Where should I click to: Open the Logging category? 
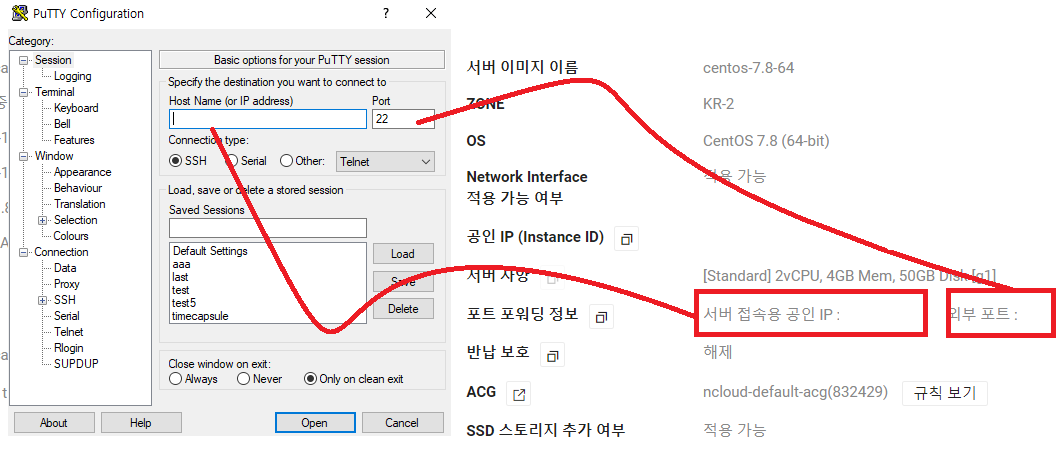pyautogui.click(x=73, y=77)
